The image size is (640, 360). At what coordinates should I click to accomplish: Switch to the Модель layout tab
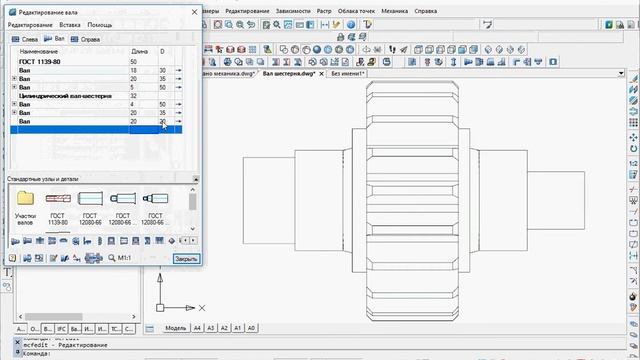point(176,328)
